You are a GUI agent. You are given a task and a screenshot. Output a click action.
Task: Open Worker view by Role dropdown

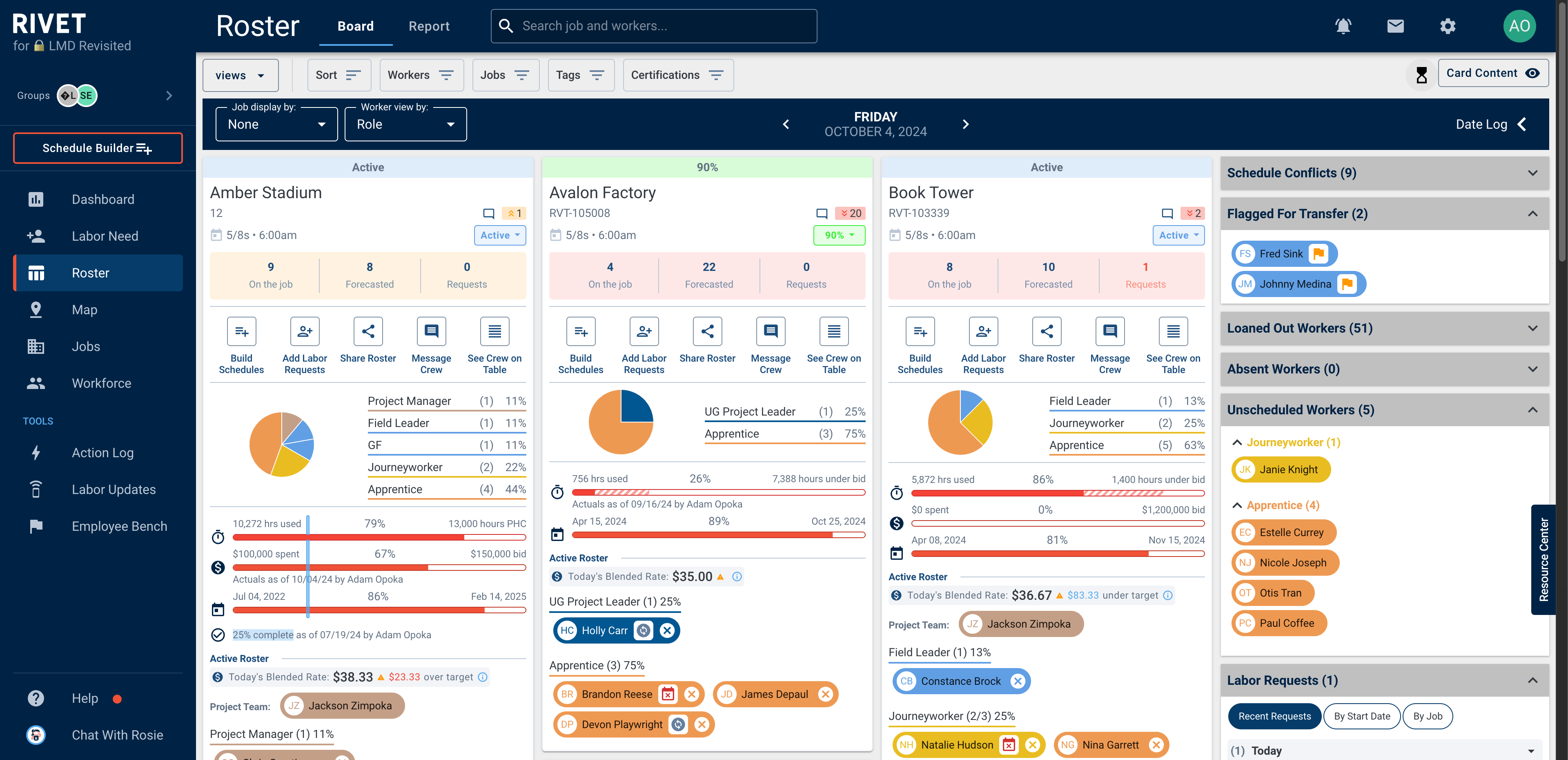(x=405, y=124)
